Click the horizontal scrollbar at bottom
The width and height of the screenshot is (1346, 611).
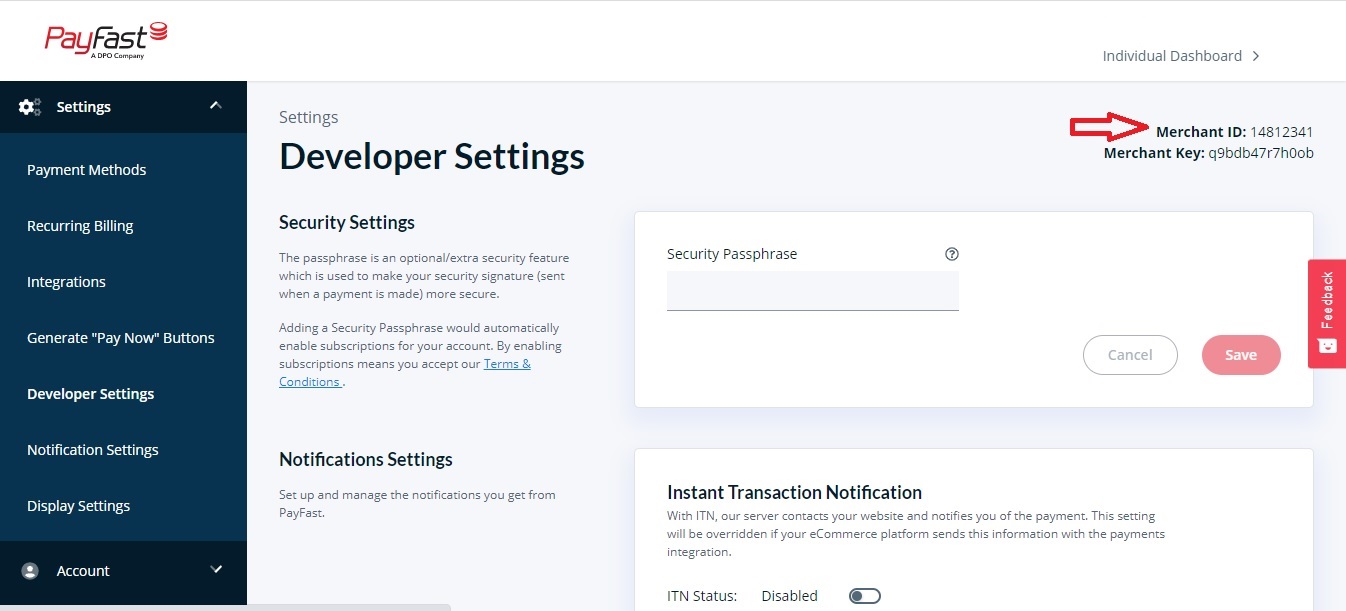click(225, 607)
